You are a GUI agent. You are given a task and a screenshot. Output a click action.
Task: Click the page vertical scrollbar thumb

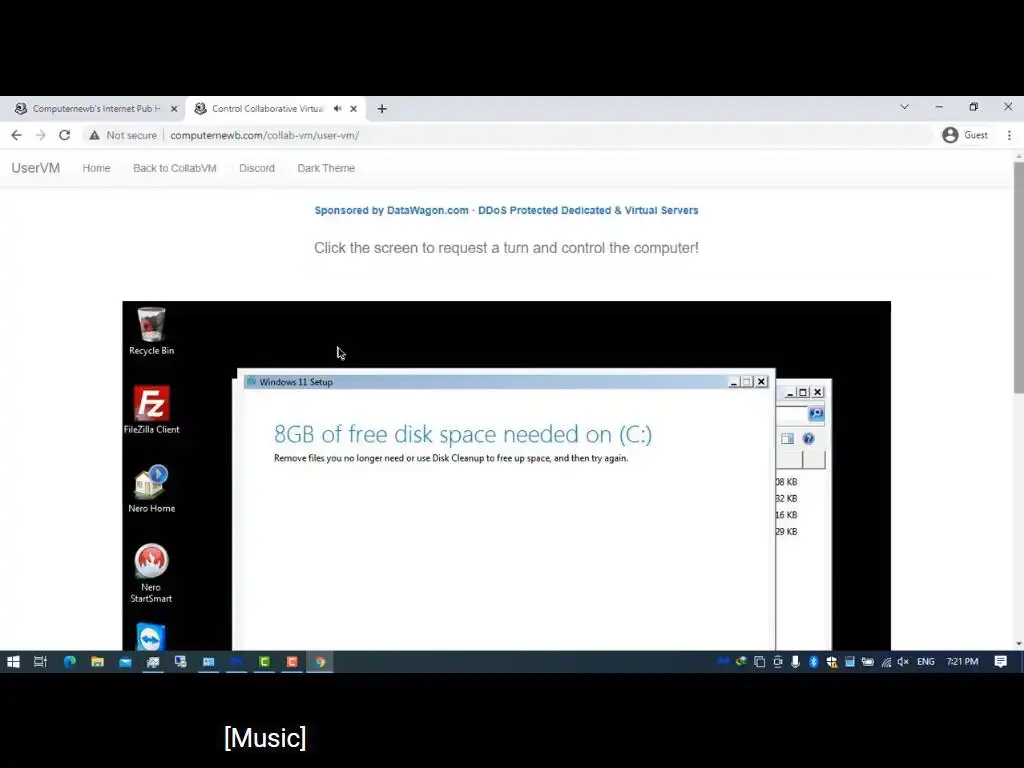(x=1018, y=278)
